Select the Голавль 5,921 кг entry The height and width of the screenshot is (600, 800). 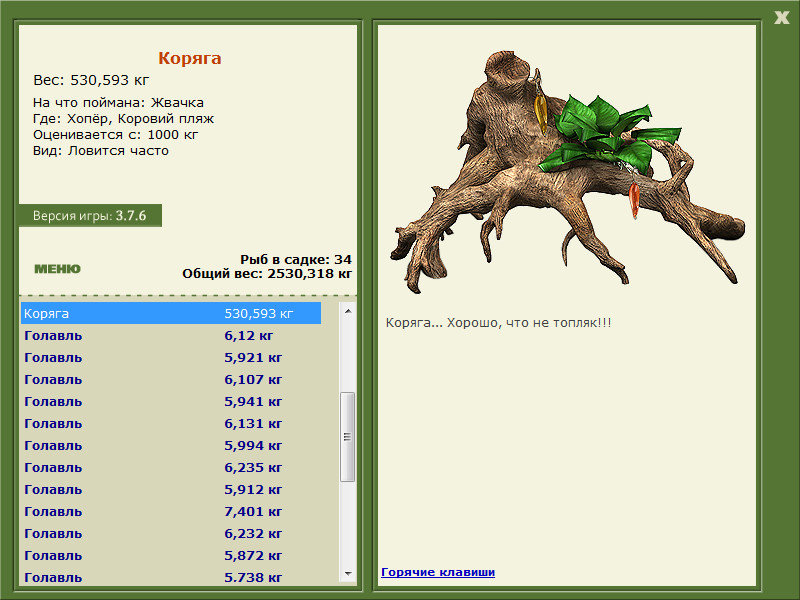pyautogui.click(x=171, y=358)
